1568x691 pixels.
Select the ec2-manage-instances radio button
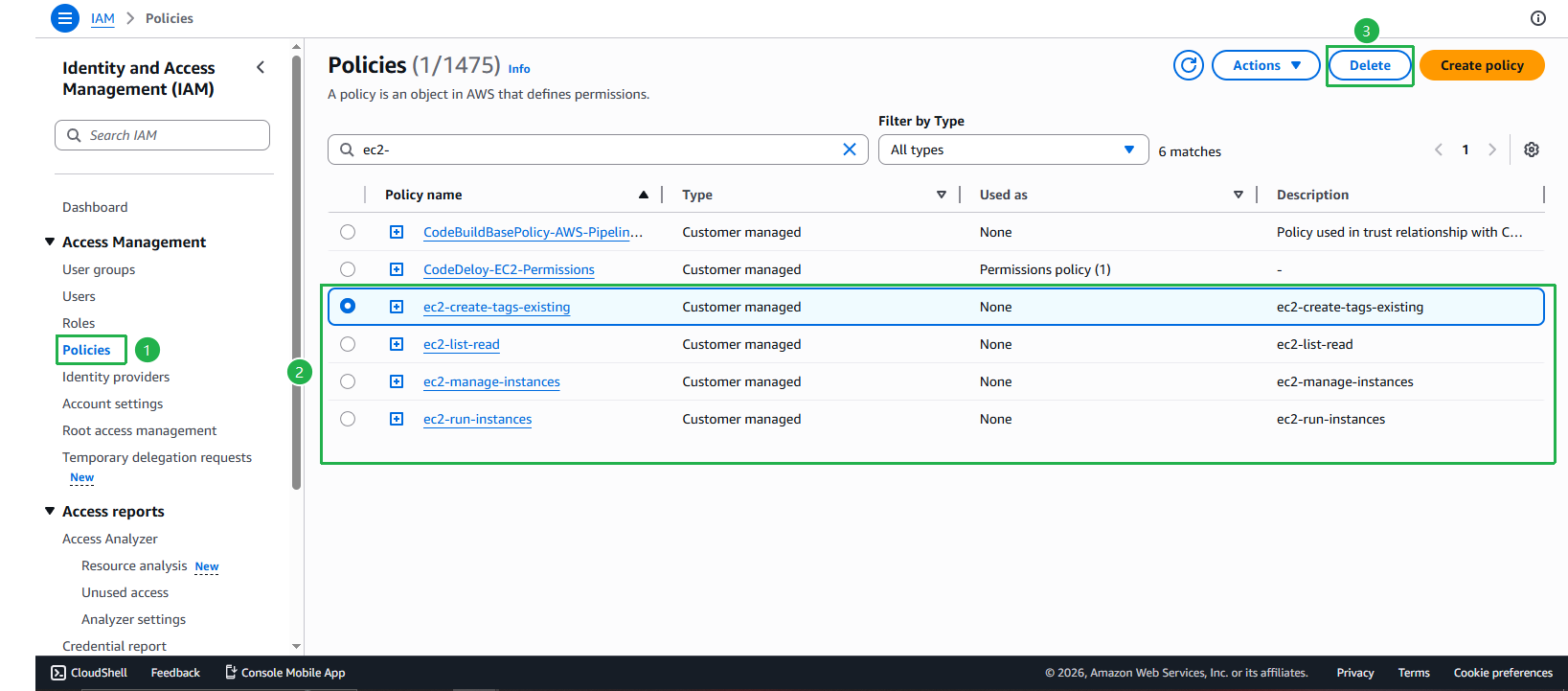348,381
